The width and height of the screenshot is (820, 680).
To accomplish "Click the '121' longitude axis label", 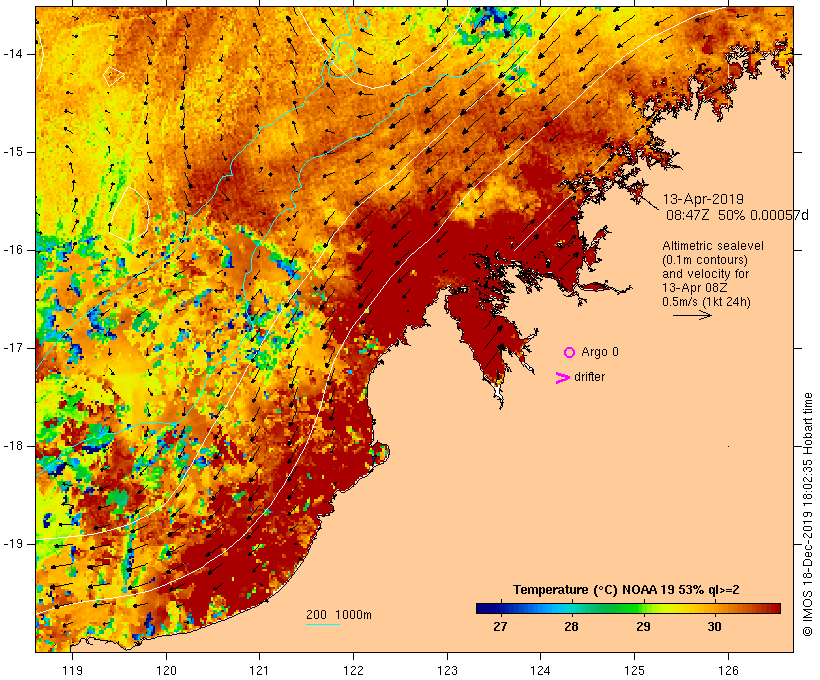I will (260, 670).
